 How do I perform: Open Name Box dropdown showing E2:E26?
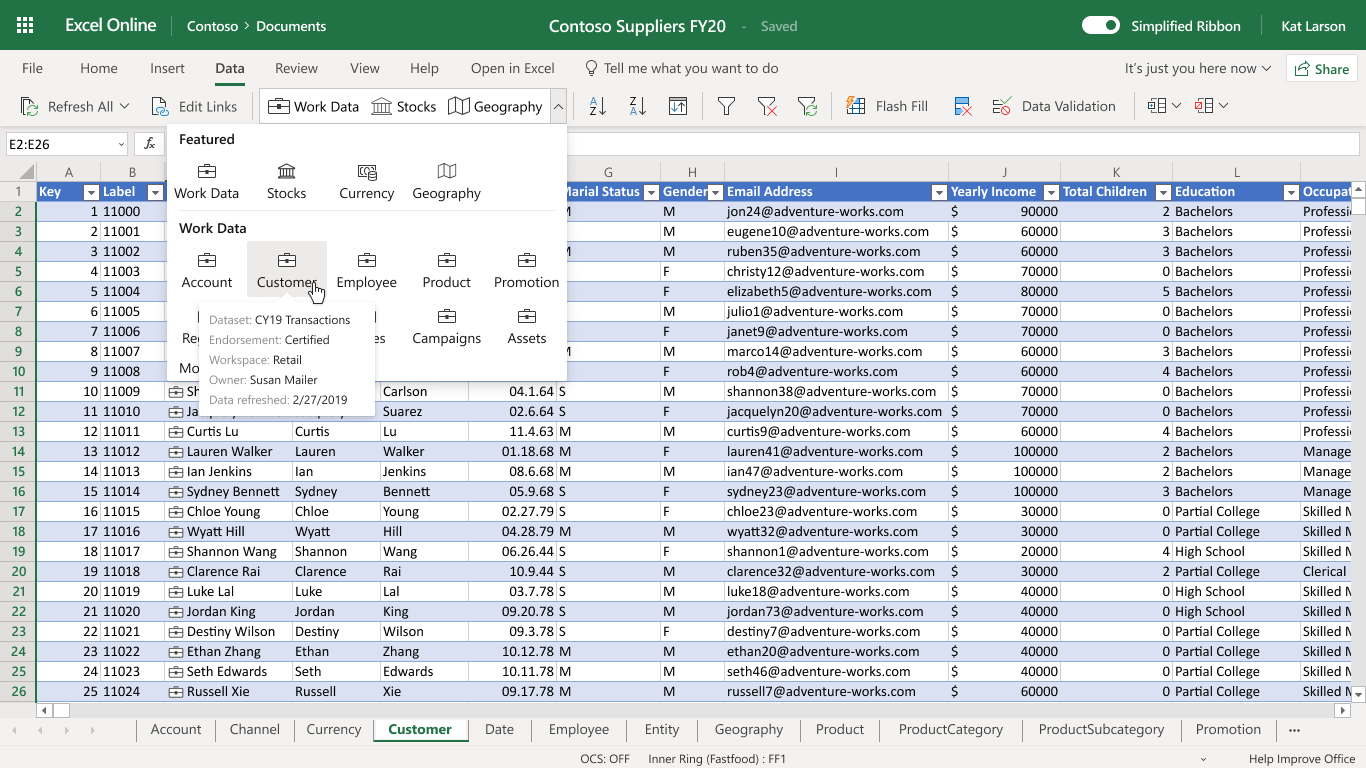120,144
